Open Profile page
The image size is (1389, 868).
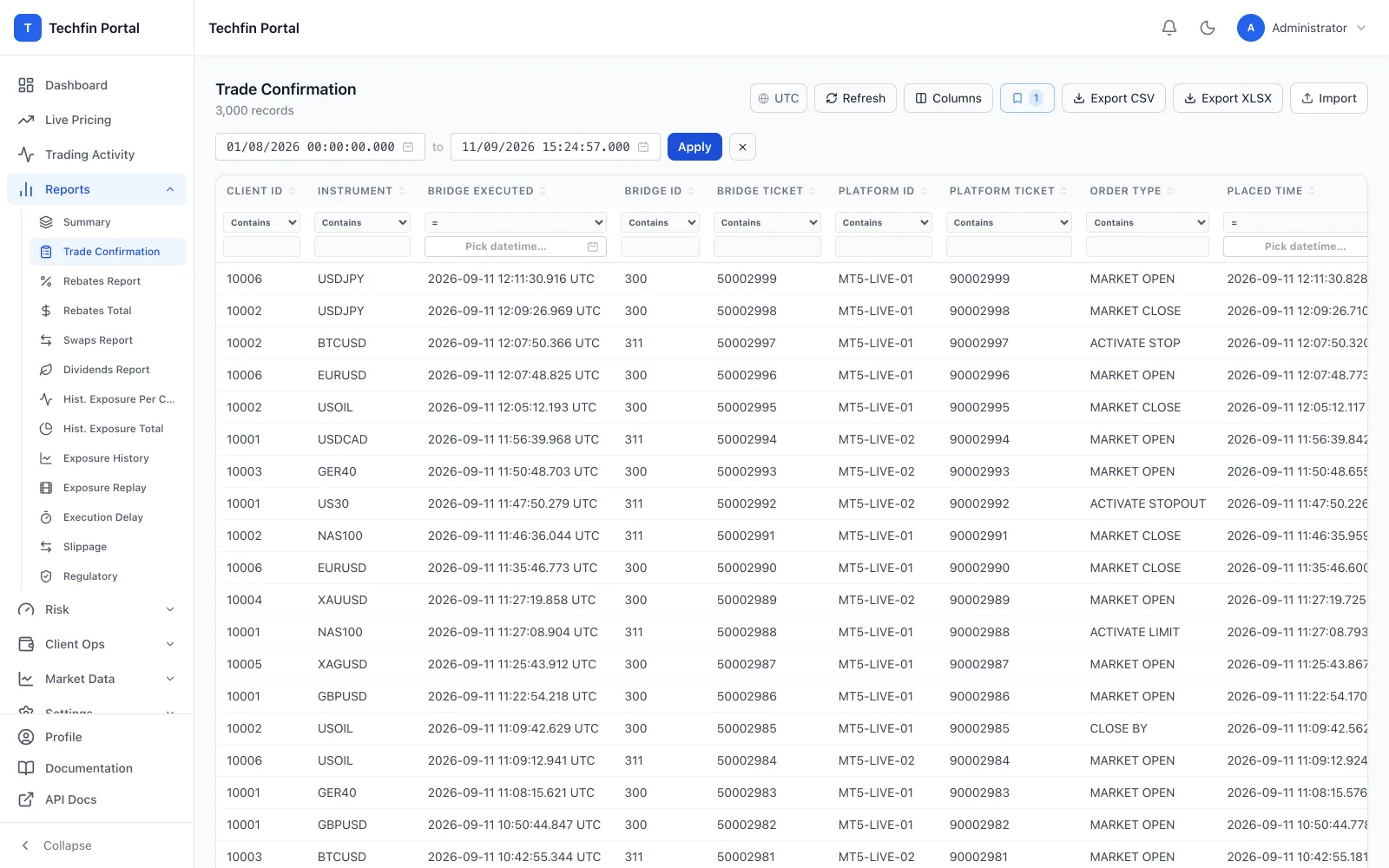96,737
